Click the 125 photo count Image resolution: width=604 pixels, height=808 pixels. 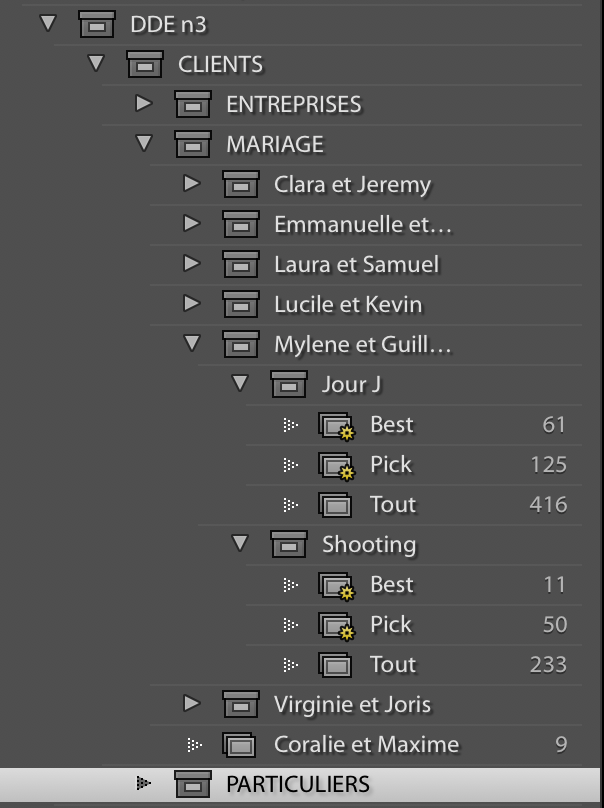549,464
